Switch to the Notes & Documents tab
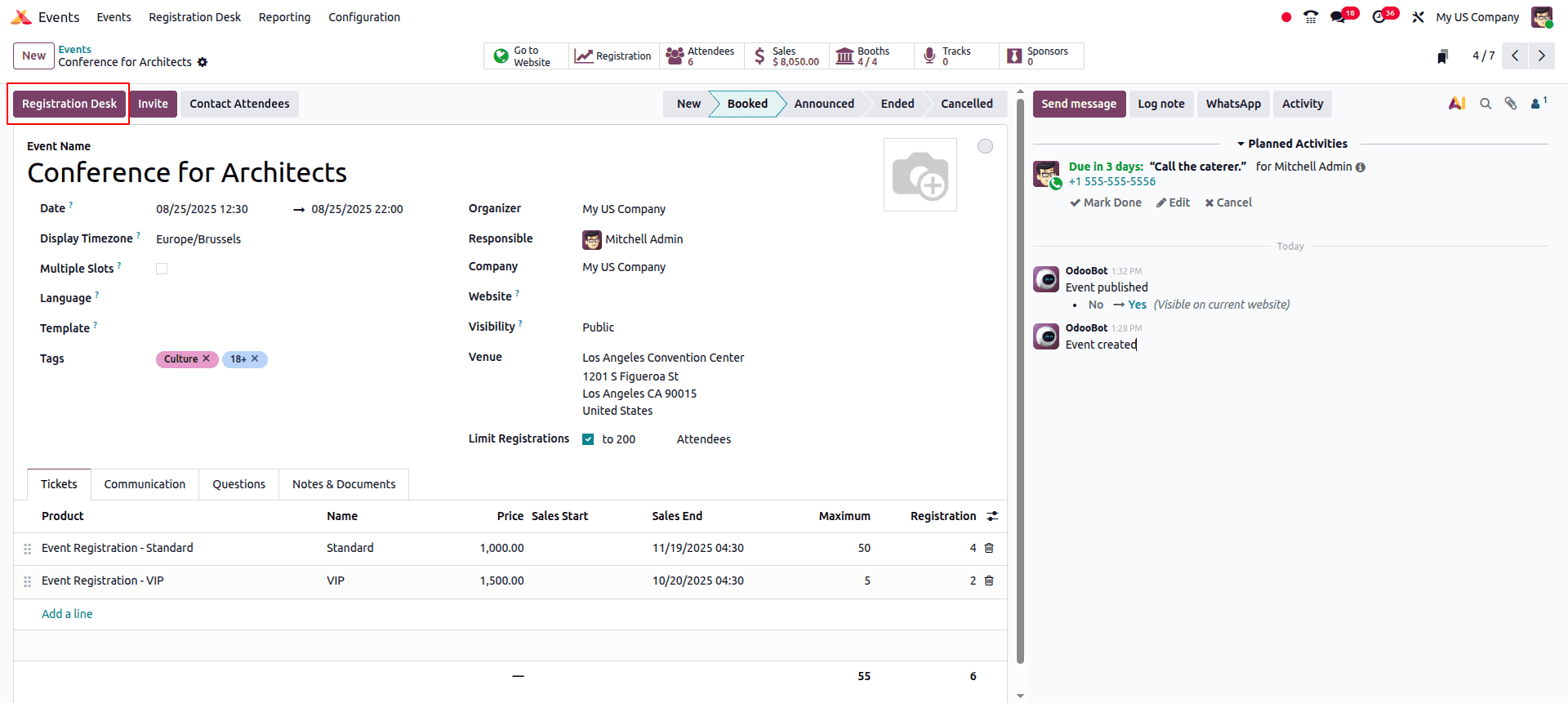The height and width of the screenshot is (703, 1568). pyautogui.click(x=344, y=484)
